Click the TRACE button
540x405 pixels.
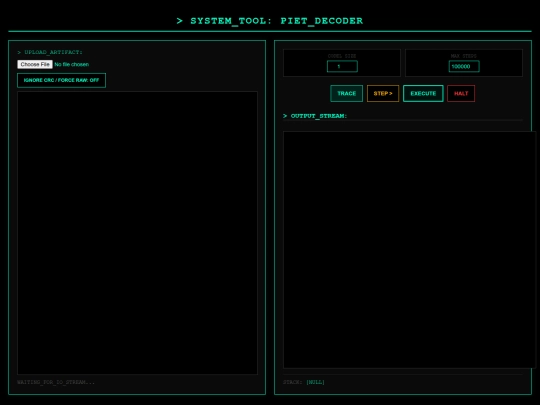346,93
